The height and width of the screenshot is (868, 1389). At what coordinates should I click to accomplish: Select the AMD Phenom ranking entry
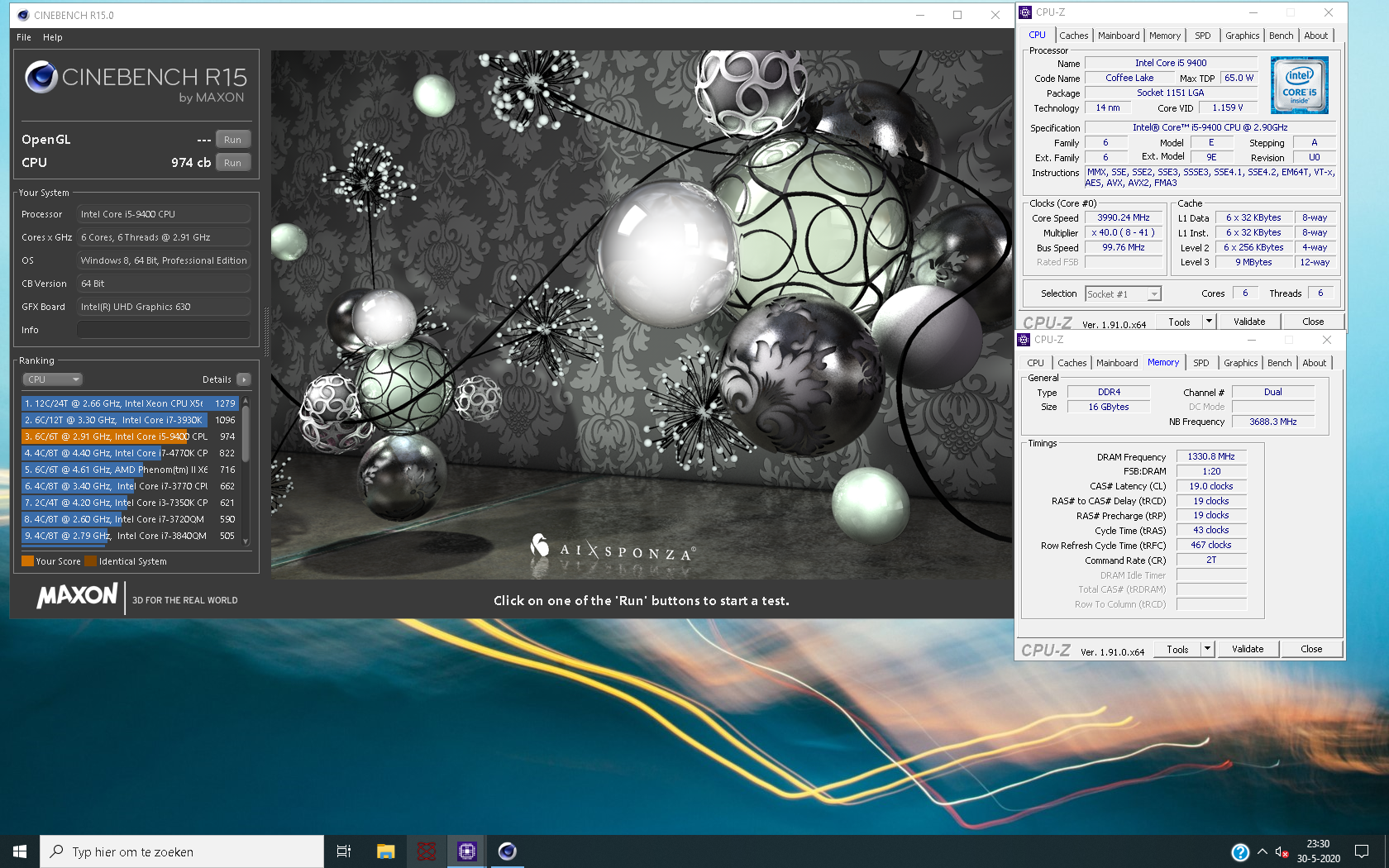click(x=130, y=470)
